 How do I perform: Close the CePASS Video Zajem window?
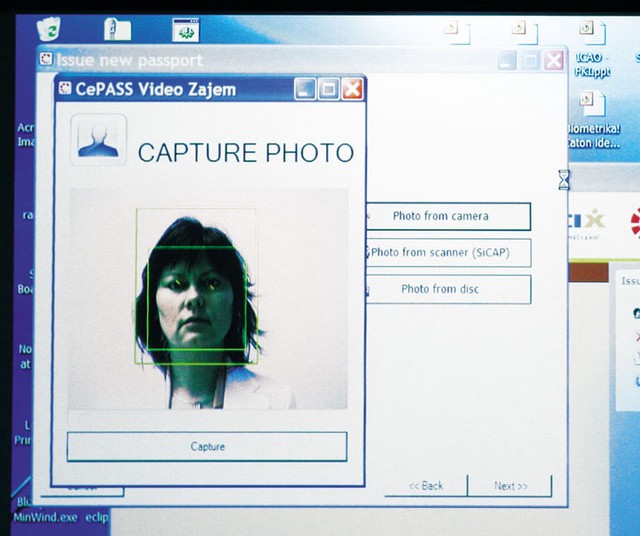click(352, 89)
